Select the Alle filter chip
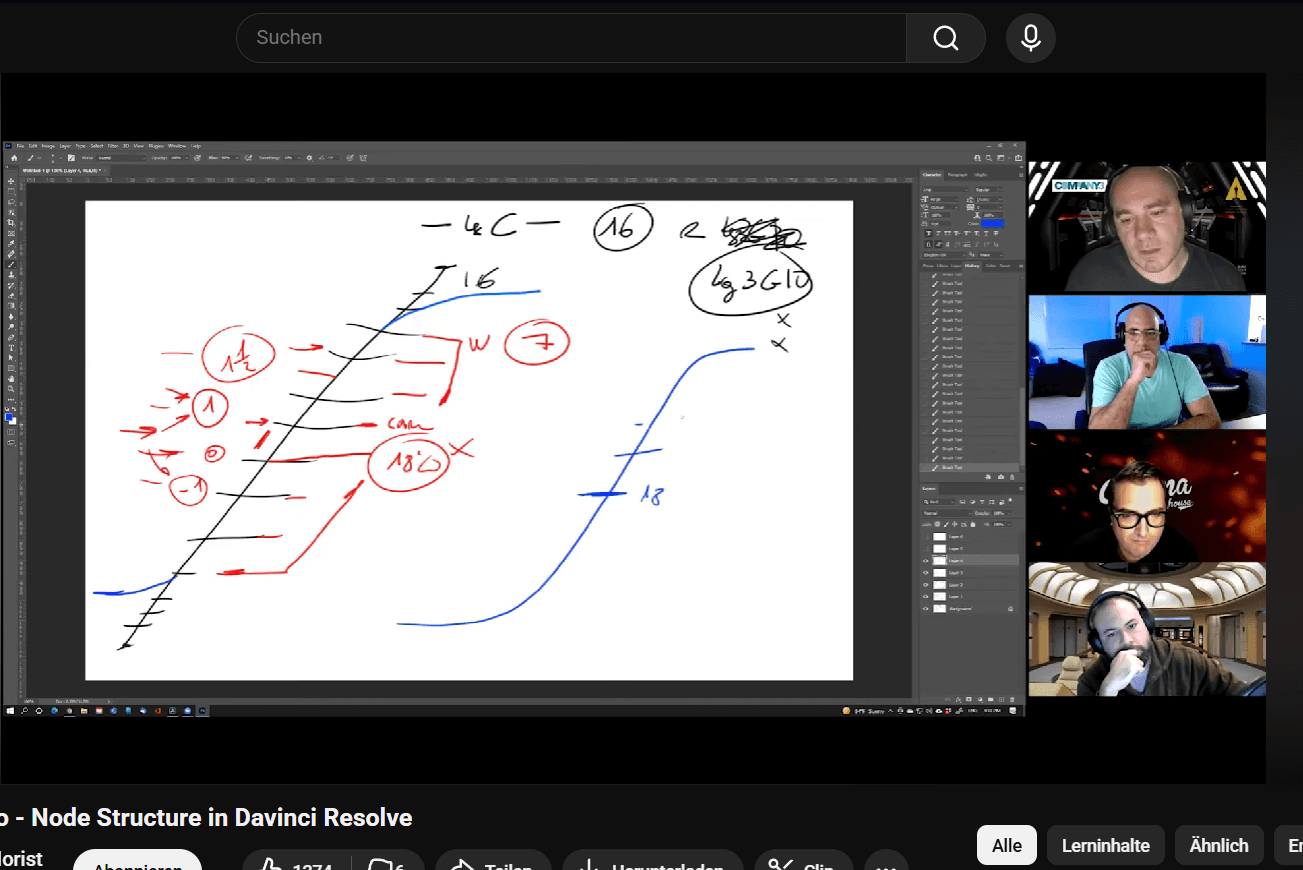 coord(1007,845)
